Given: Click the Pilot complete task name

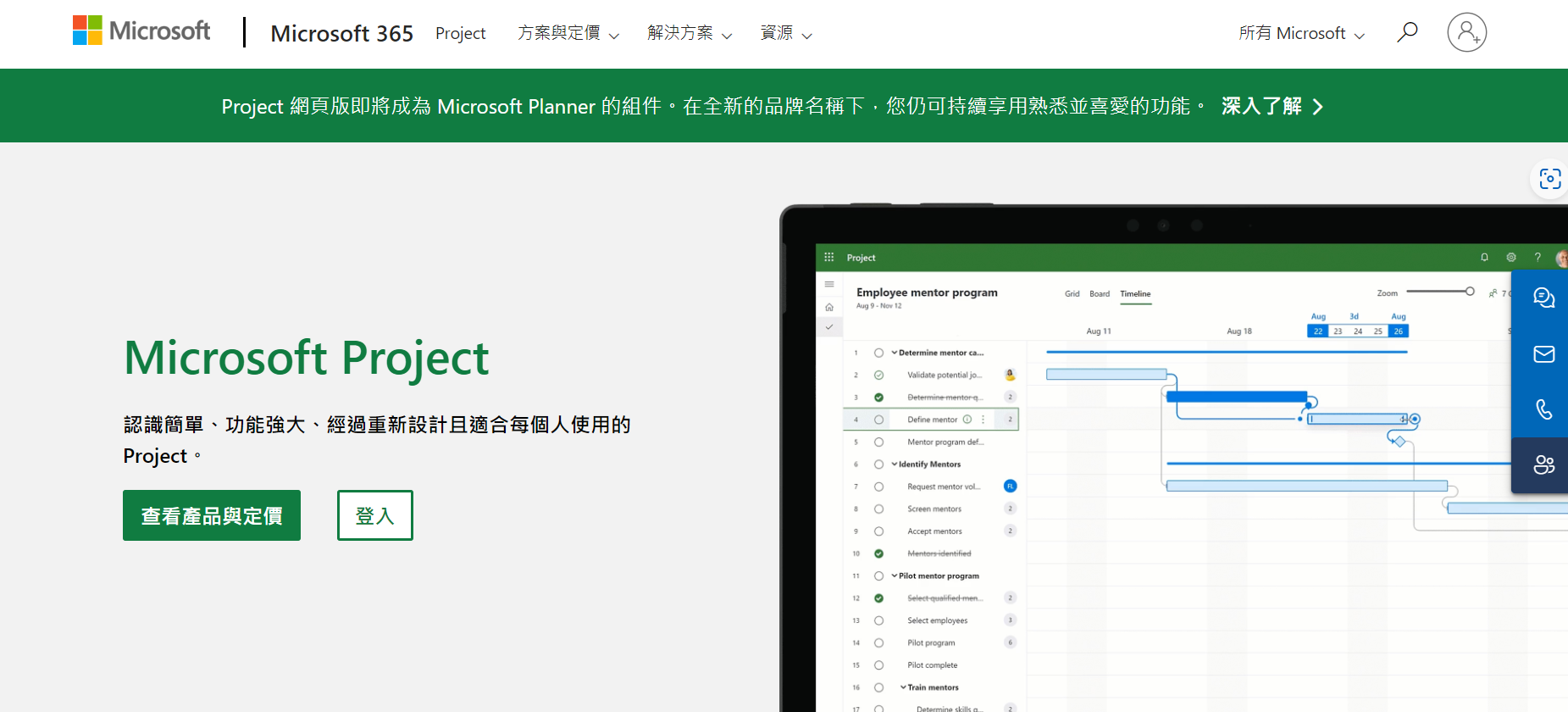Looking at the screenshot, I should (932, 665).
